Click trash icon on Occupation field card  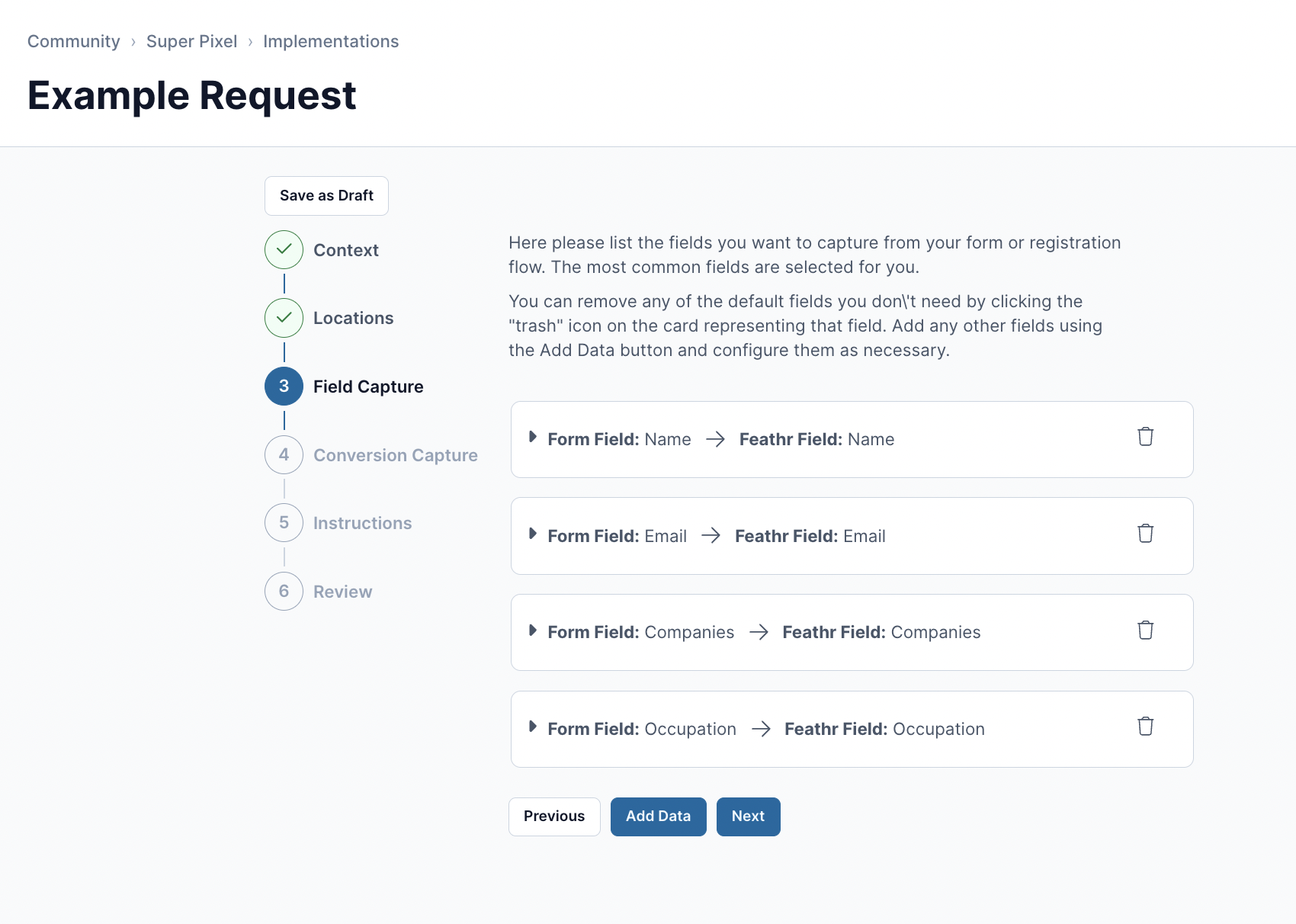(1145, 727)
